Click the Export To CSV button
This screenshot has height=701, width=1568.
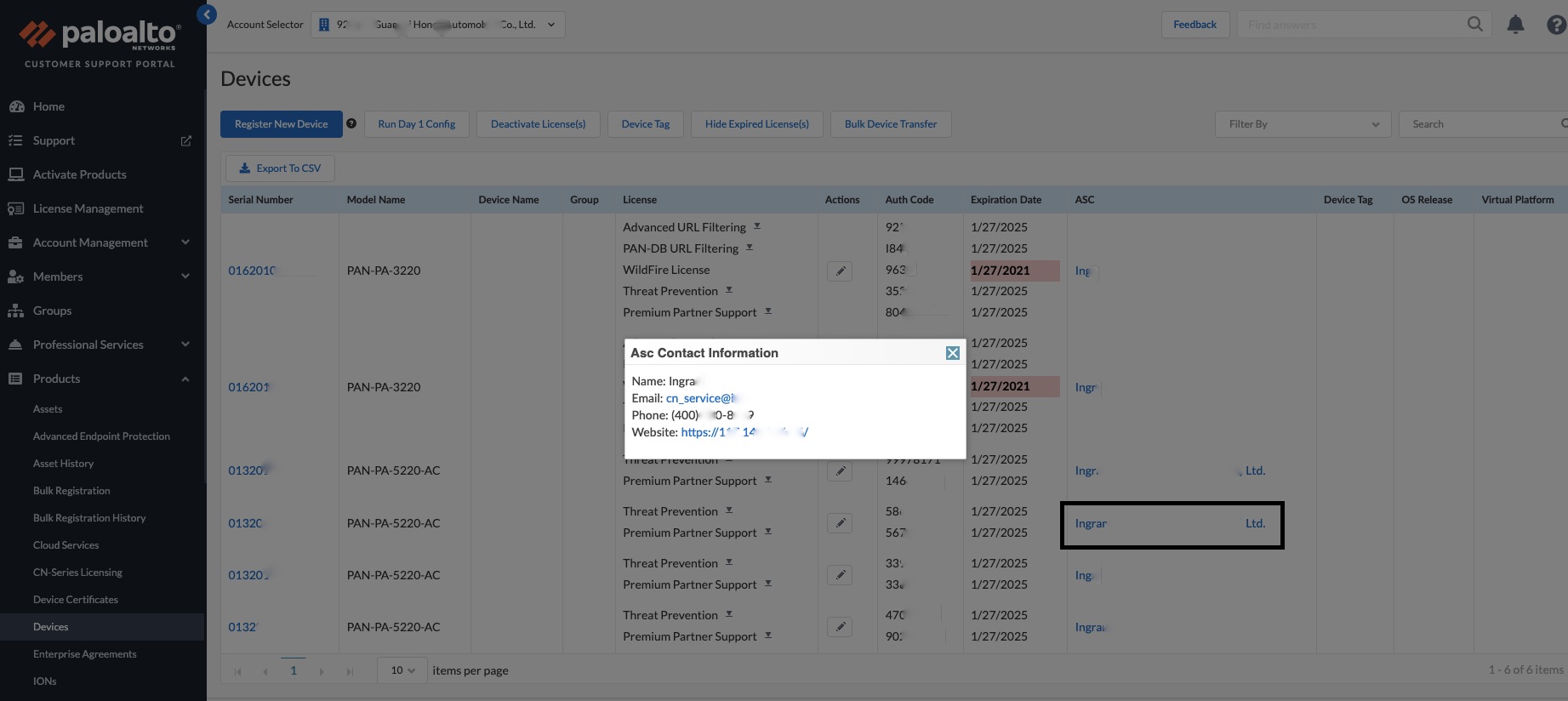280,168
